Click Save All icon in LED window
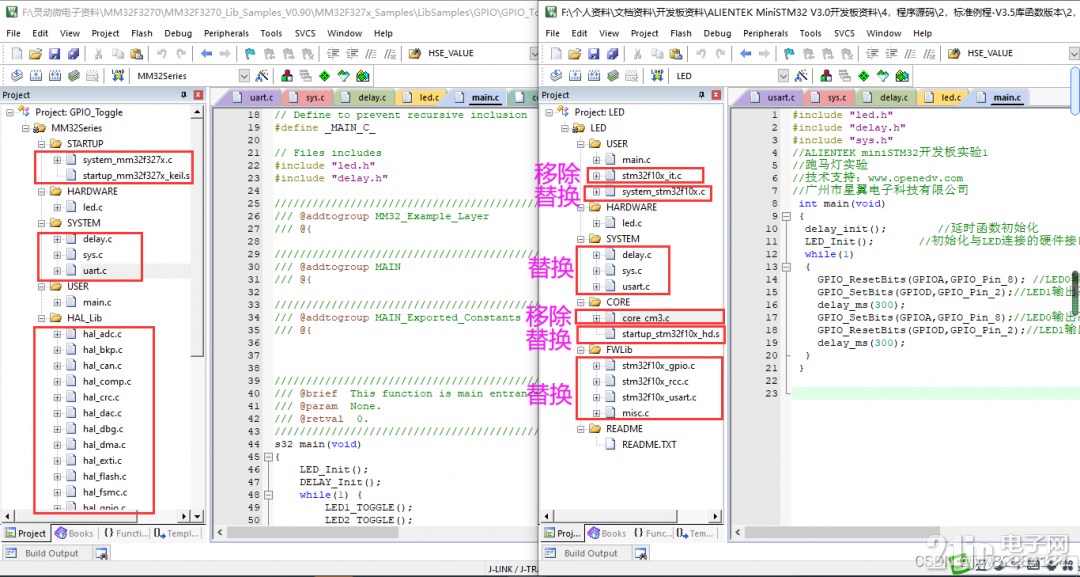This screenshot has width=1080, height=577. coord(612,53)
